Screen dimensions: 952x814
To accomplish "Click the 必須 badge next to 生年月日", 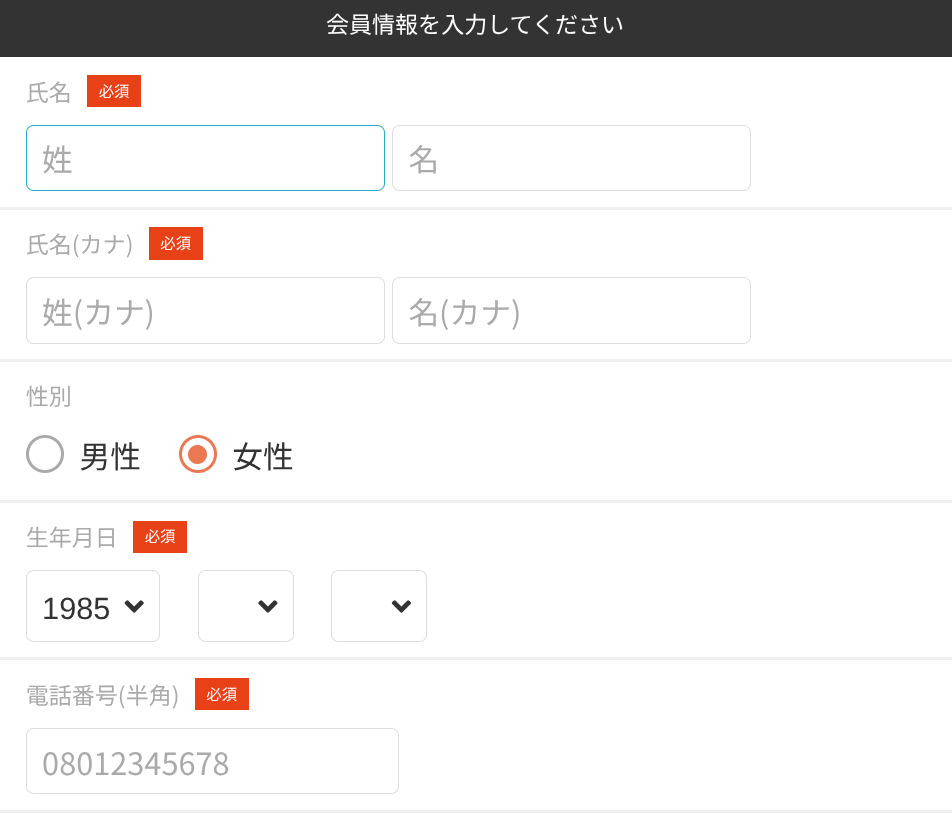I will pyautogui.click(x=160, y=537).
